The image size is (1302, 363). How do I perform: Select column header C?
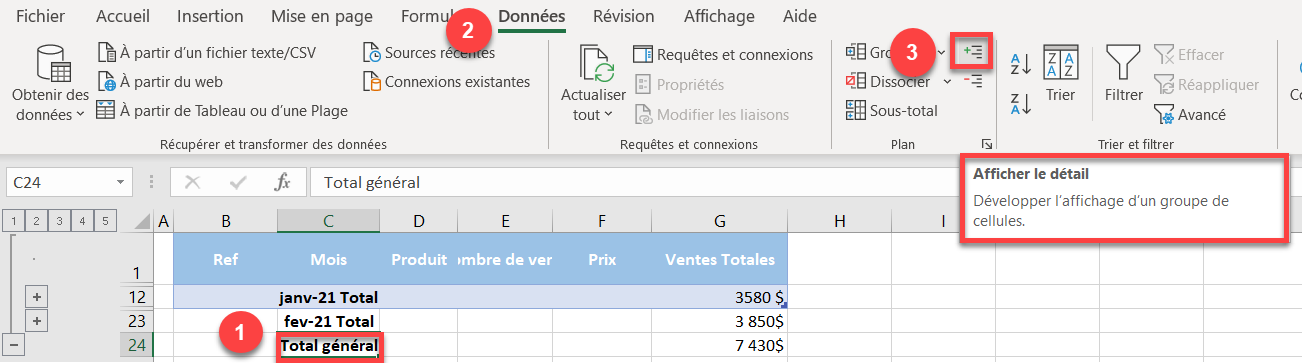(328, 220)
